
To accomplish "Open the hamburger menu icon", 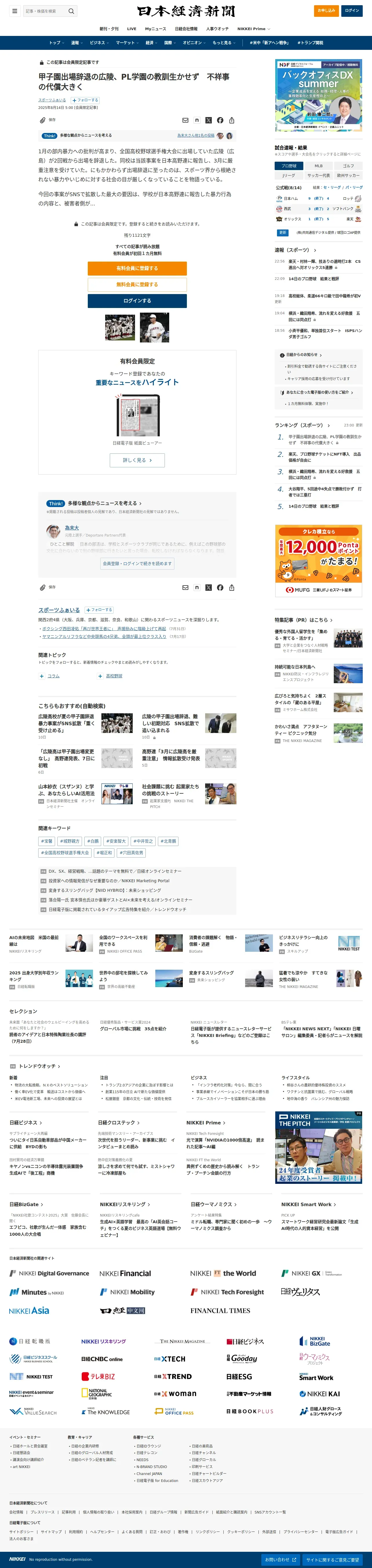I will click(x=14, y=11).
